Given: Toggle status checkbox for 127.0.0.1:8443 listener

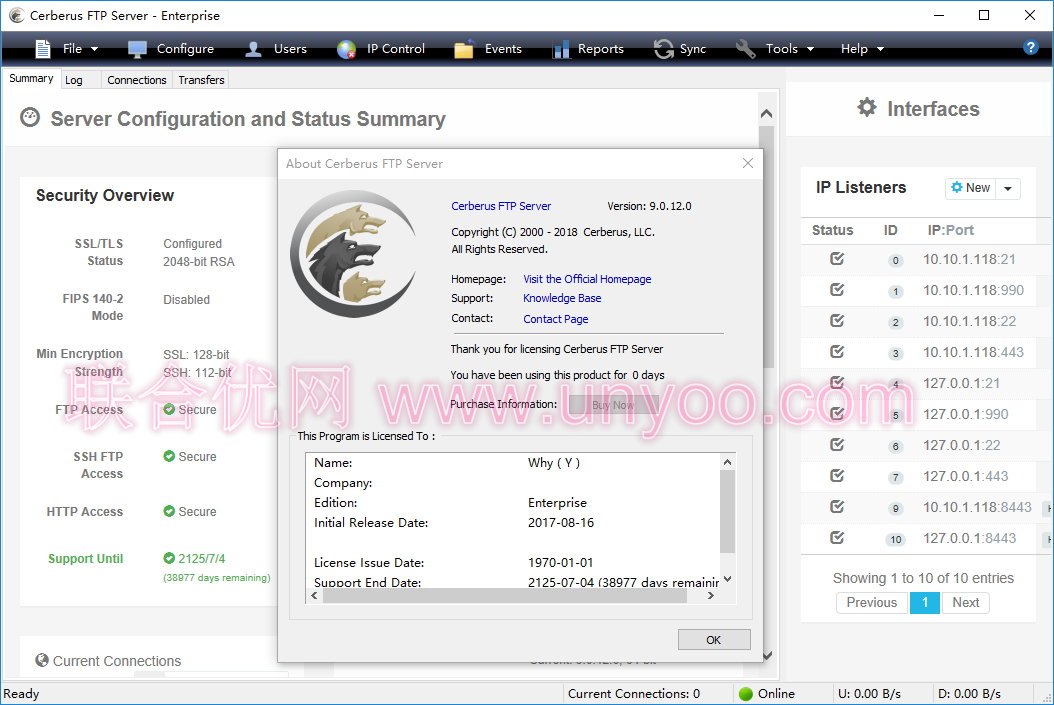Looking at the screenshot, I should point(837,538).
